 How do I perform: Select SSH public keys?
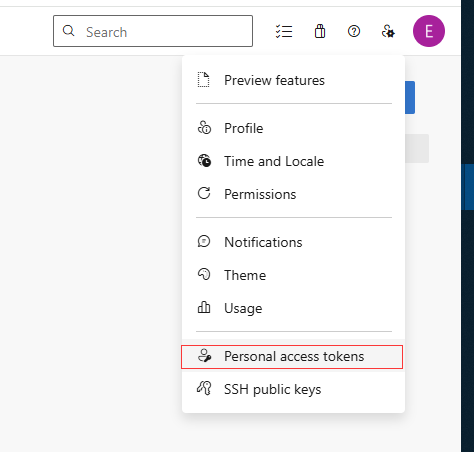tap(293, 389)
